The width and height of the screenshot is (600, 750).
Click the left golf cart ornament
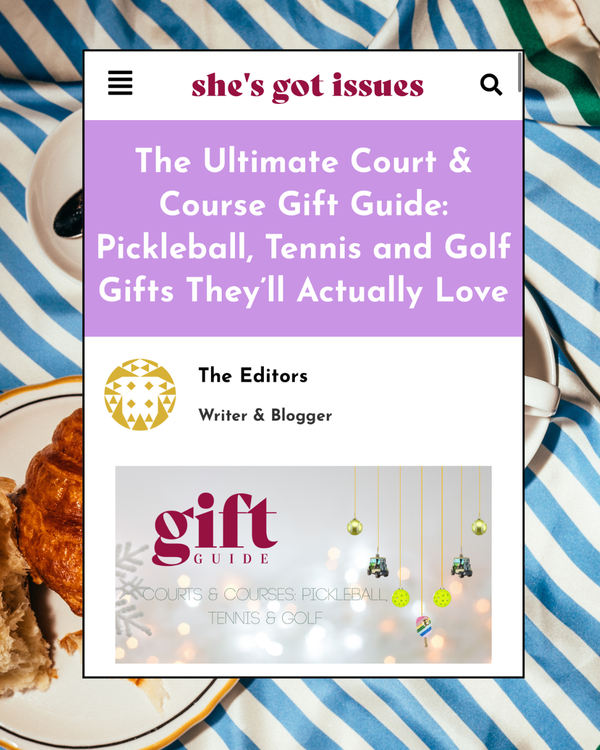tap(378, 566)
